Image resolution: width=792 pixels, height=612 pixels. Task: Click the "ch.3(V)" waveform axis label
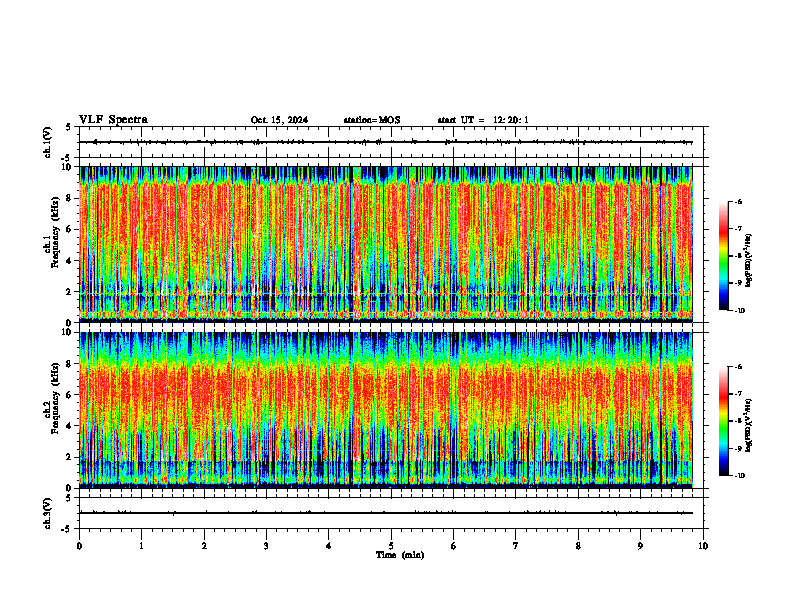coord(48,513)
